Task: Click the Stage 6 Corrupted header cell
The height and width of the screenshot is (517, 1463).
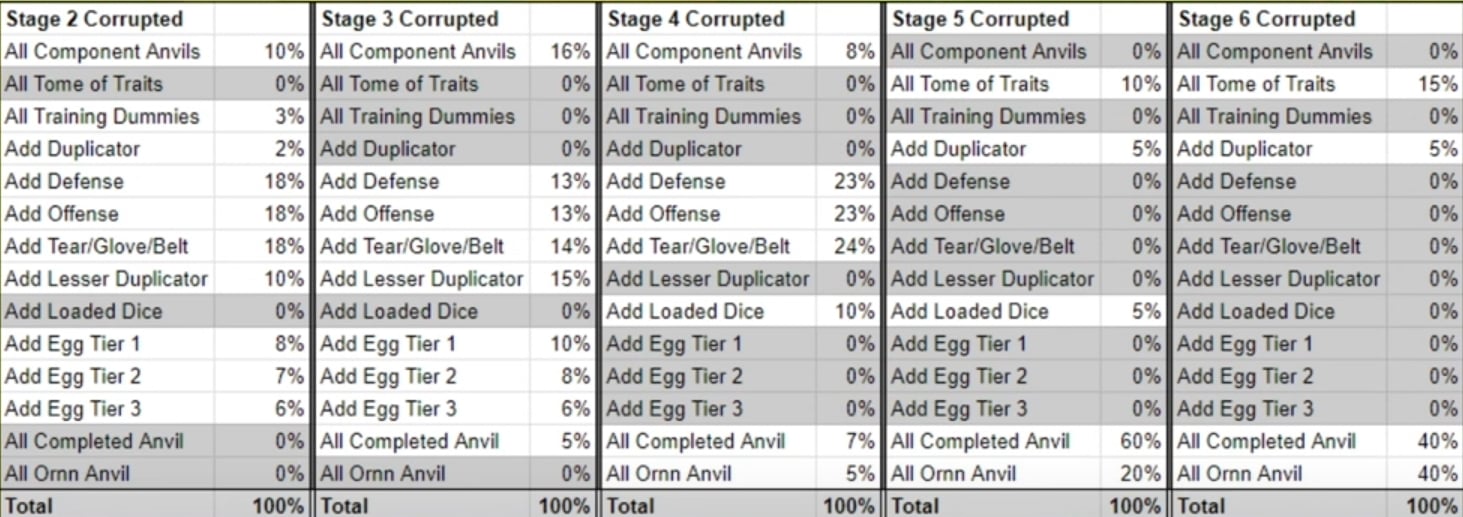Action: click(1266, 19)
